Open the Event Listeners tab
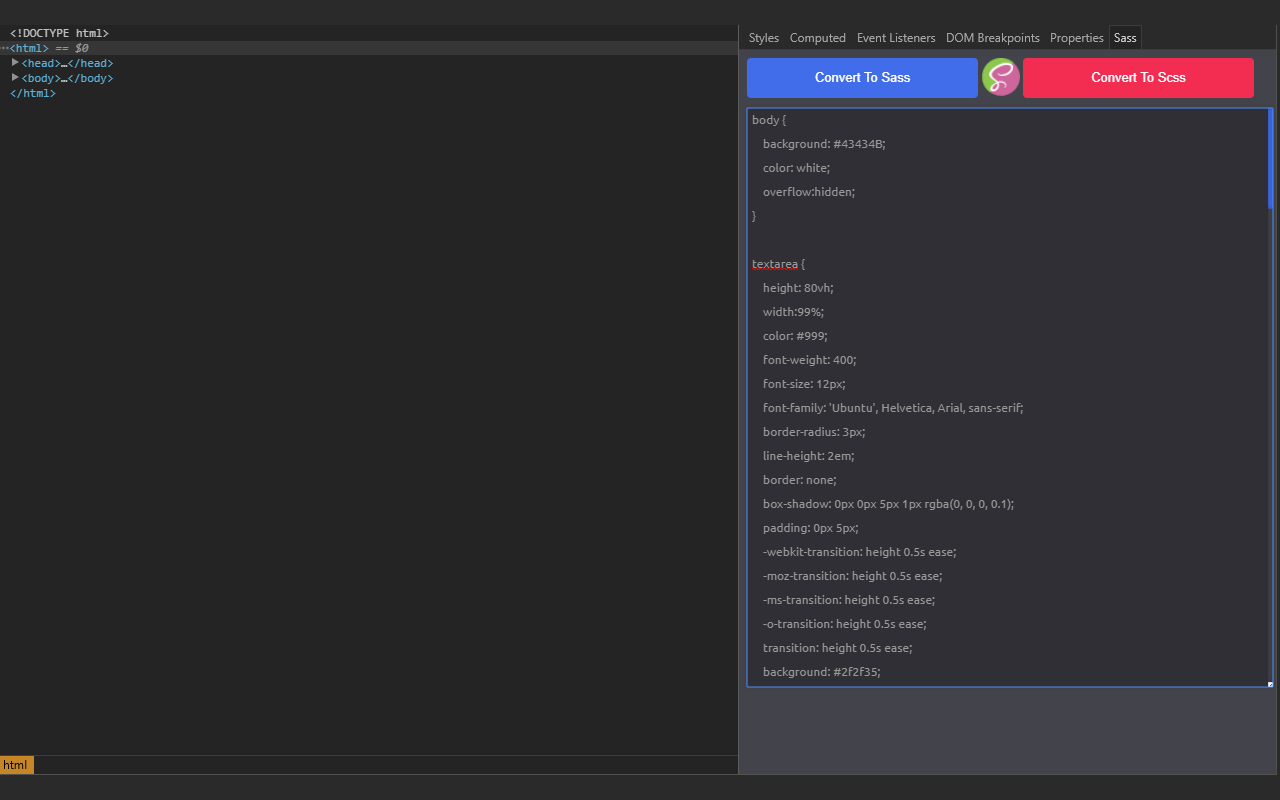Viewport: 1280px width, 800px height. [895, 37]
